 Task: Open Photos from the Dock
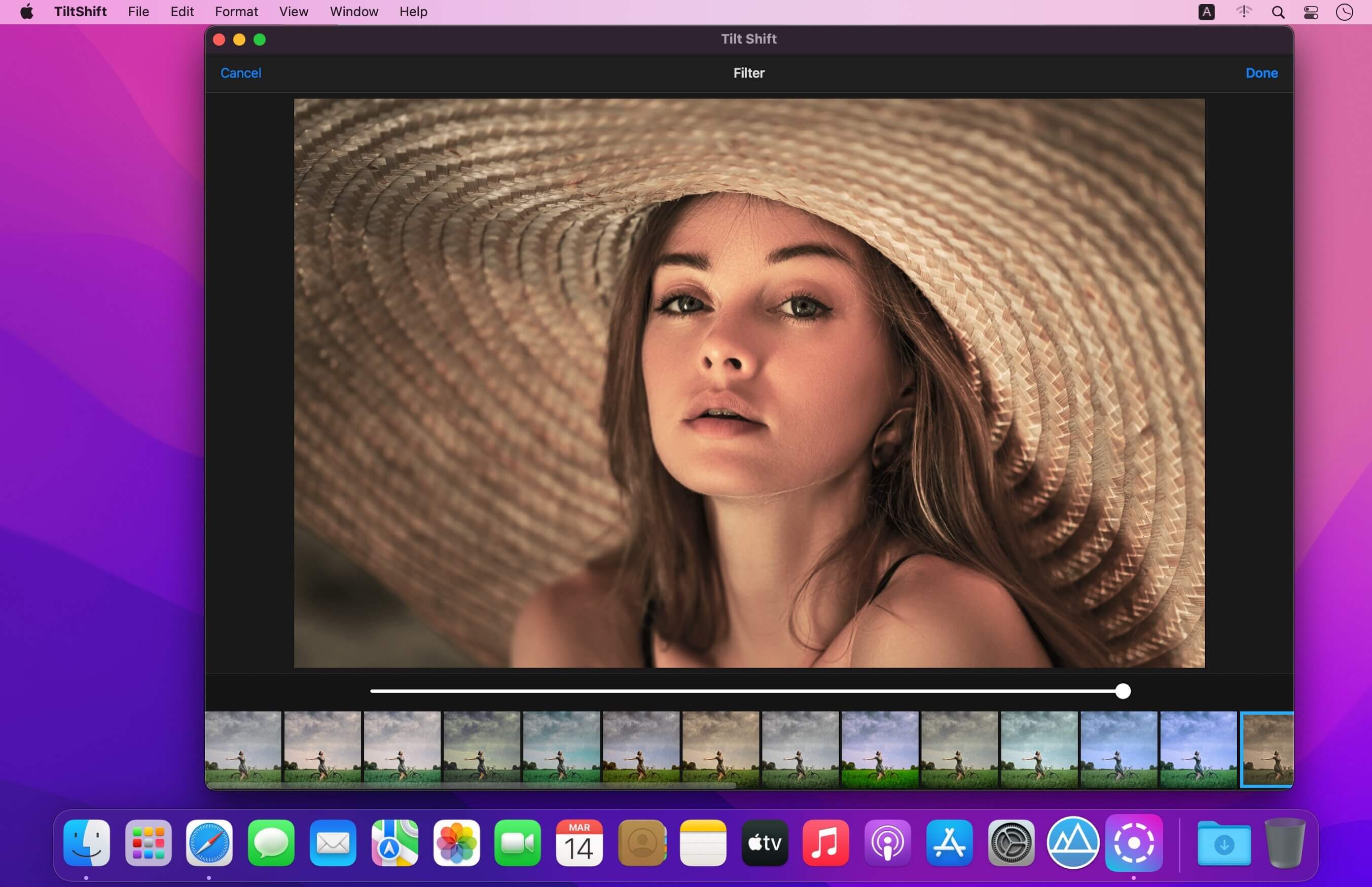[456, 842]
